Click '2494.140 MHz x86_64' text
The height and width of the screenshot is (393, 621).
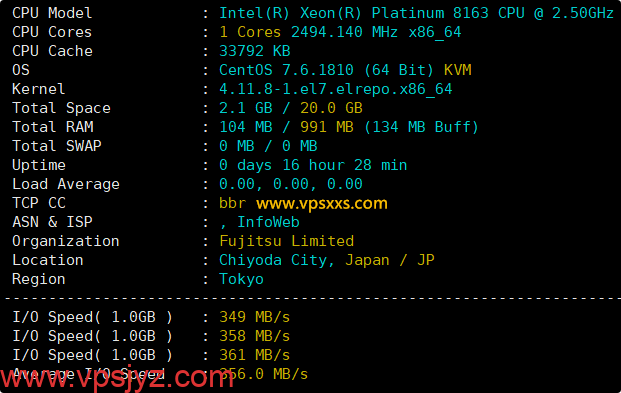376,32
